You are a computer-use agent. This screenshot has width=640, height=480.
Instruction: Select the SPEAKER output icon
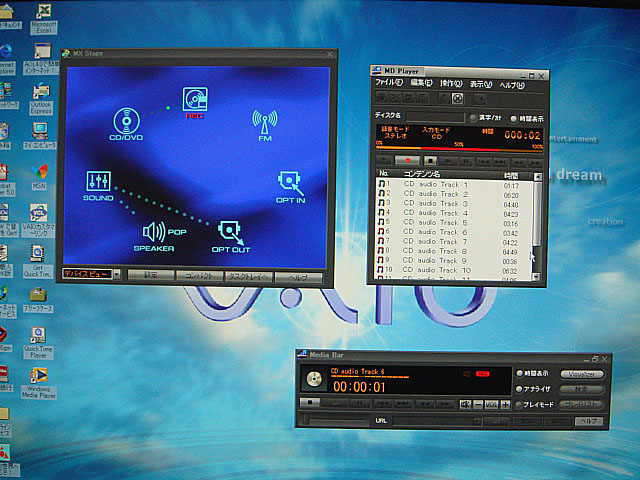[x=153, y=233]
